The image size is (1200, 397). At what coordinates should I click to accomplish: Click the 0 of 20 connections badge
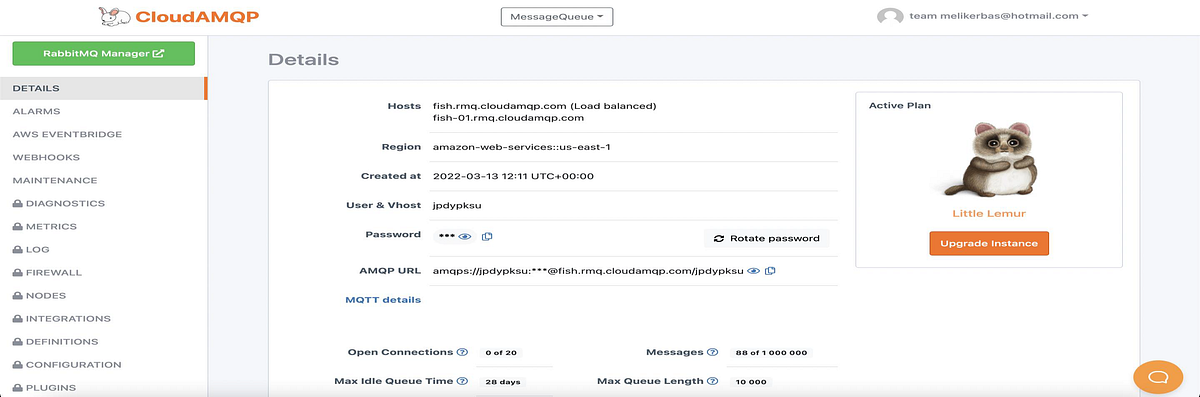click(500, 352)
